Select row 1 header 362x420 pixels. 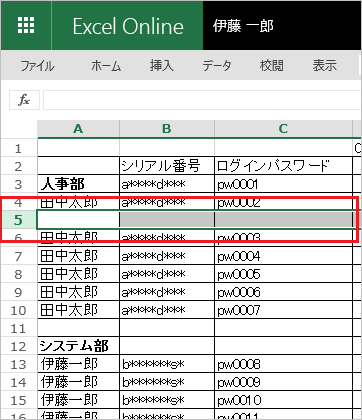18,148
